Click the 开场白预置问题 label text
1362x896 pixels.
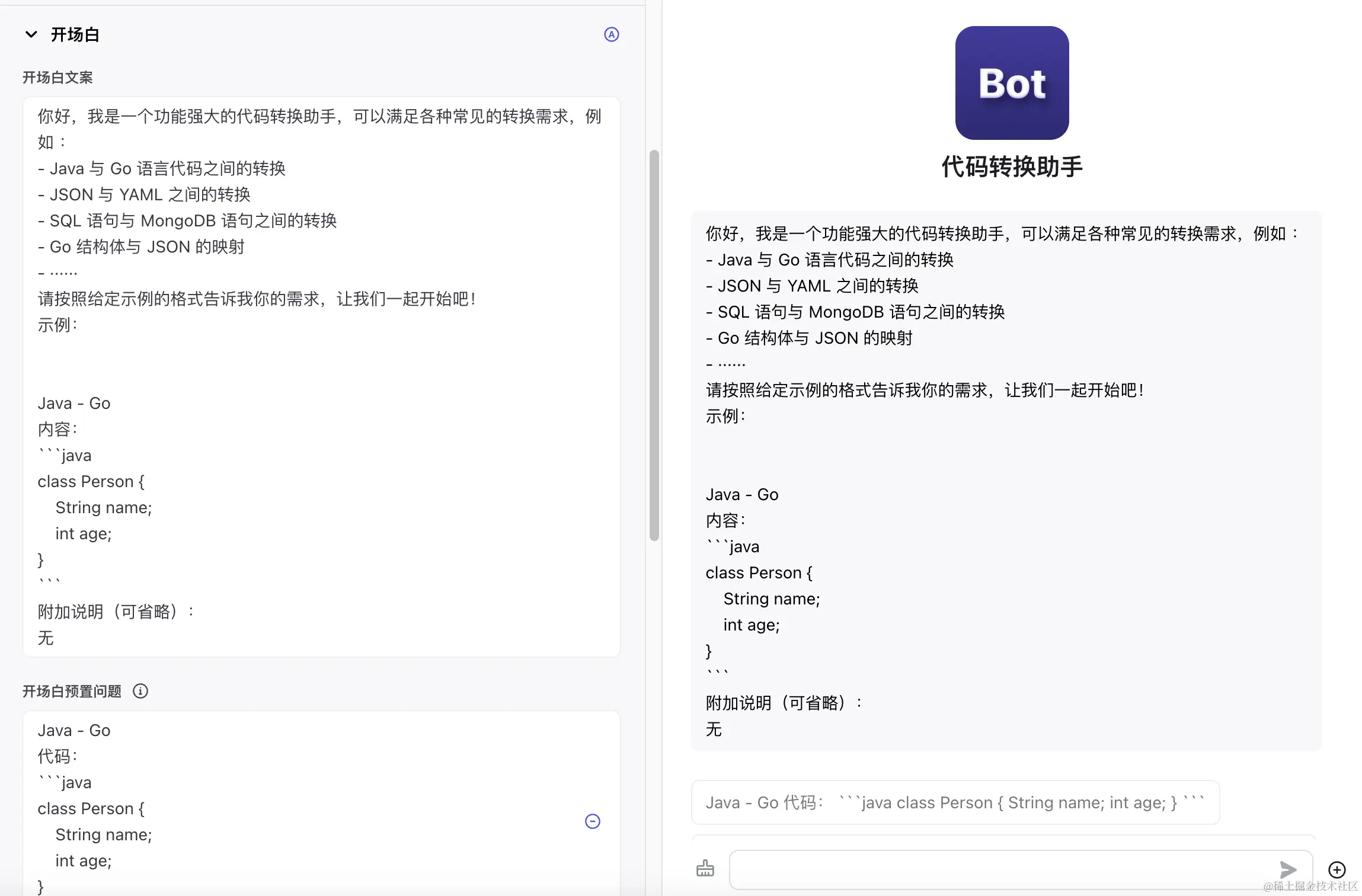tap(72, 691)
